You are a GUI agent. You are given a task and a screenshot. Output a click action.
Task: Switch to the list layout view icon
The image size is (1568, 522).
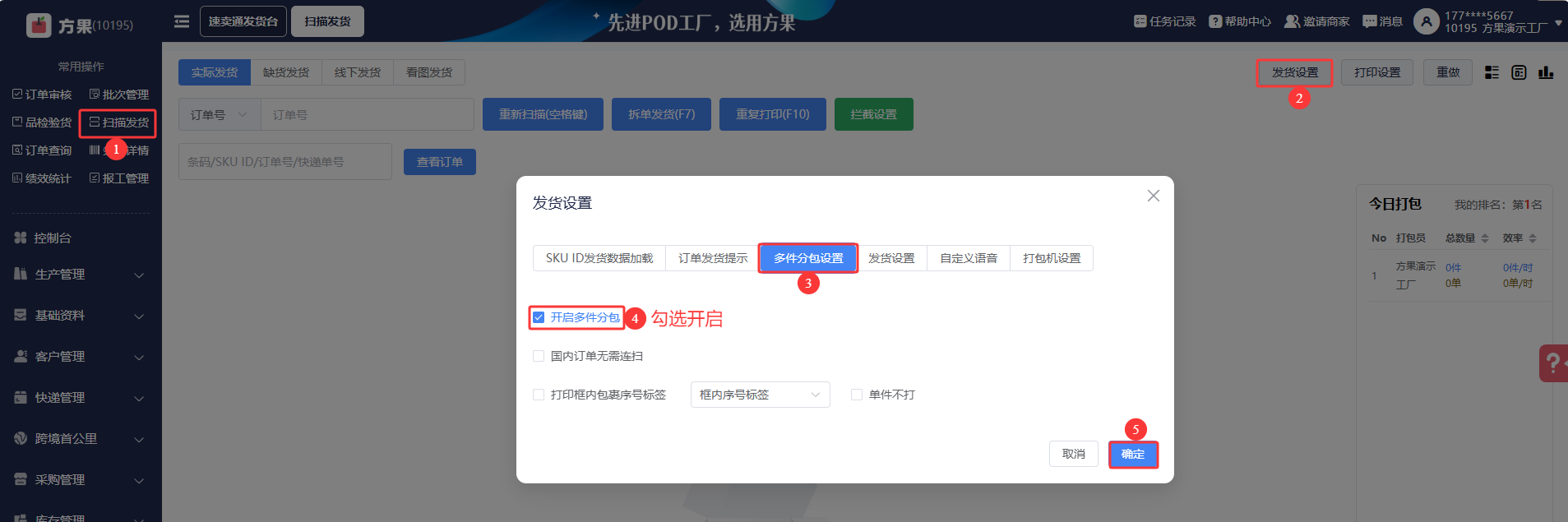pyautogui.click(x=1492, y=72)
